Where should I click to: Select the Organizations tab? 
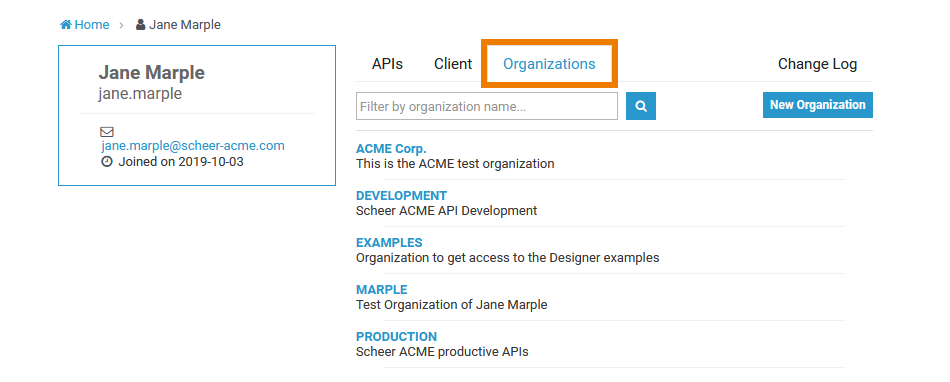(x=549, y=64)
